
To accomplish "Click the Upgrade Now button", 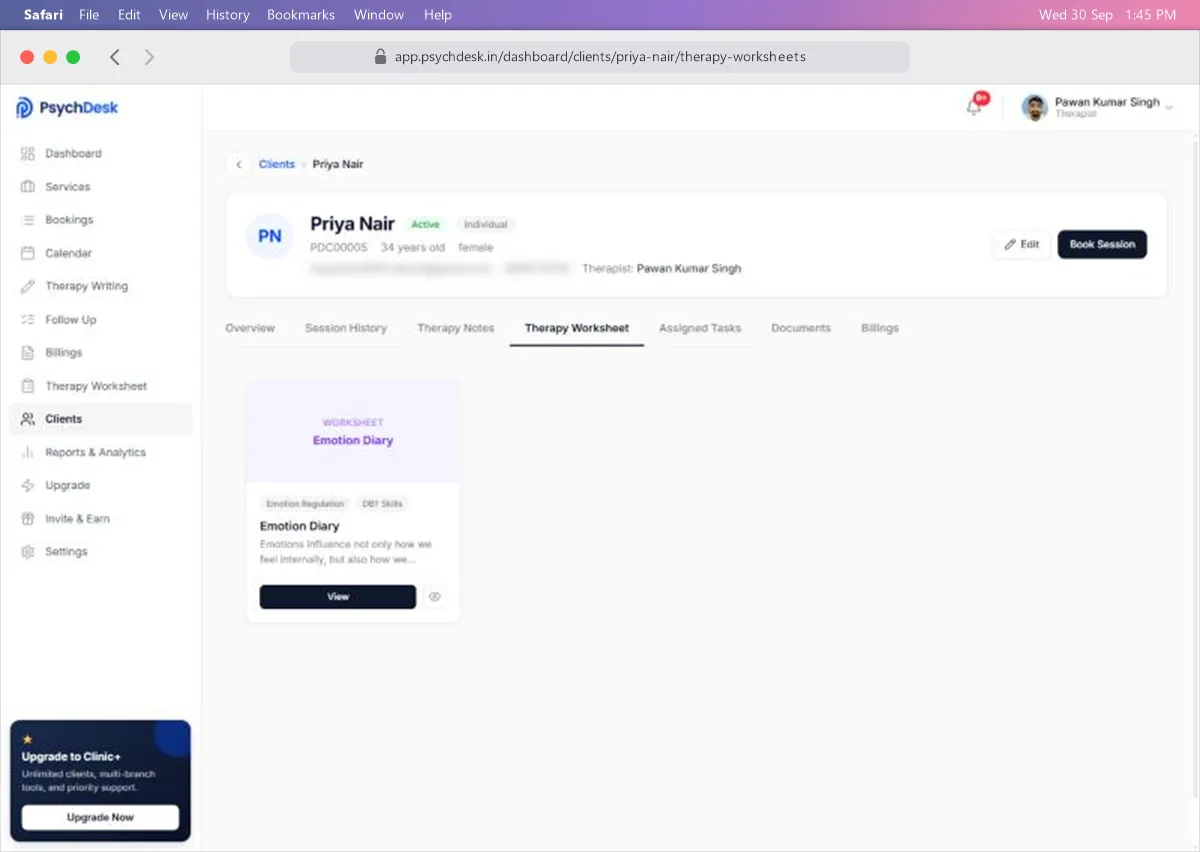I will [100, 817].
